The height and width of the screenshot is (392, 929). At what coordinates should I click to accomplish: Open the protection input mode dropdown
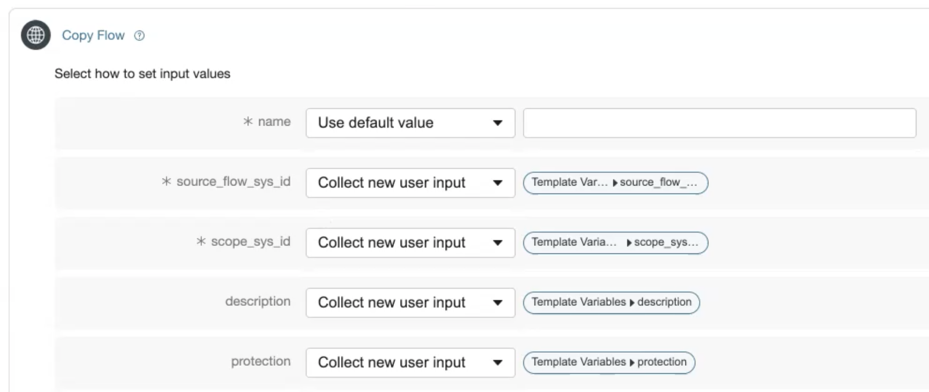coord(410,362)
